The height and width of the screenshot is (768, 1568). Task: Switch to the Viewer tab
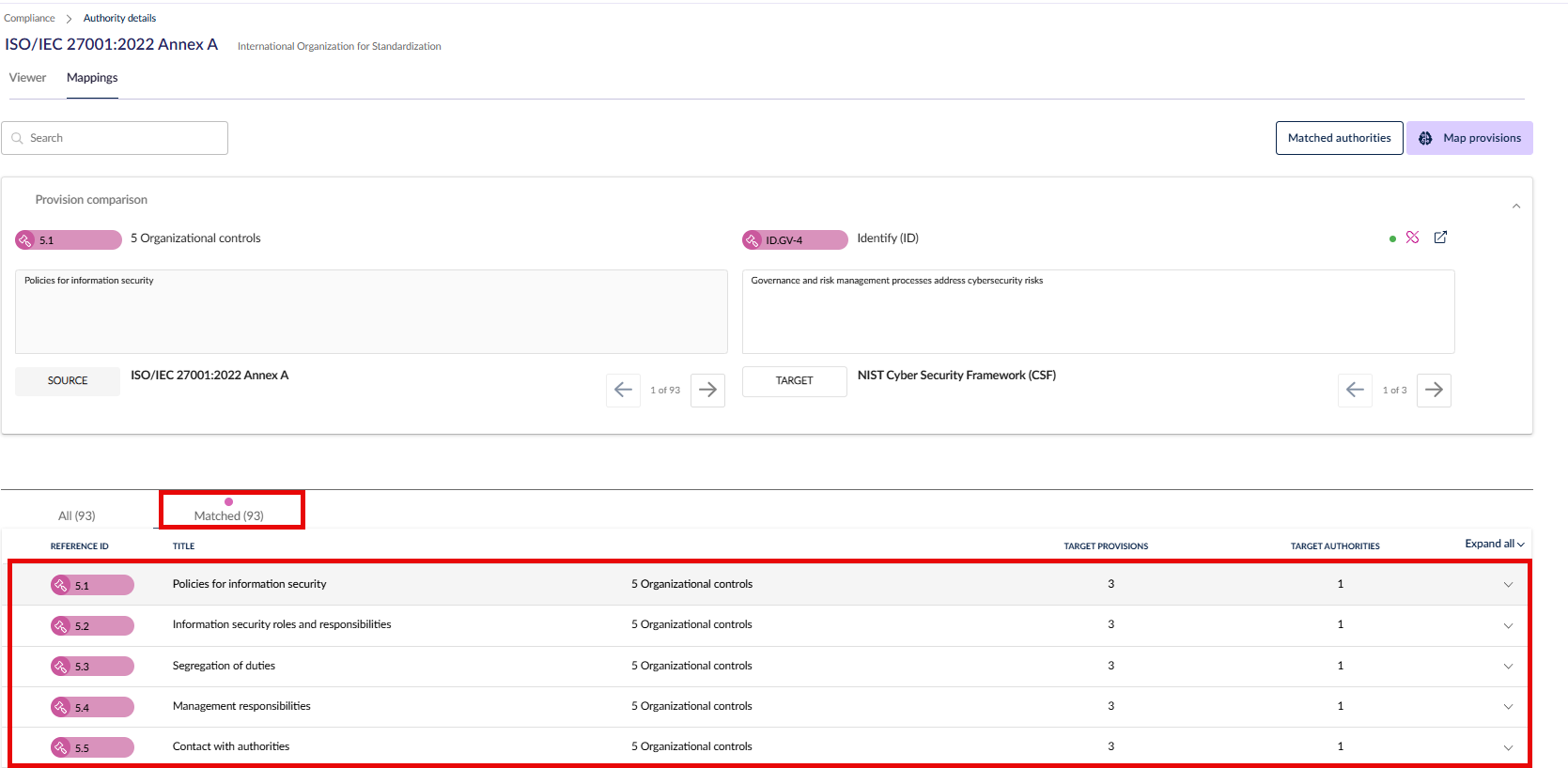[27, 78]
